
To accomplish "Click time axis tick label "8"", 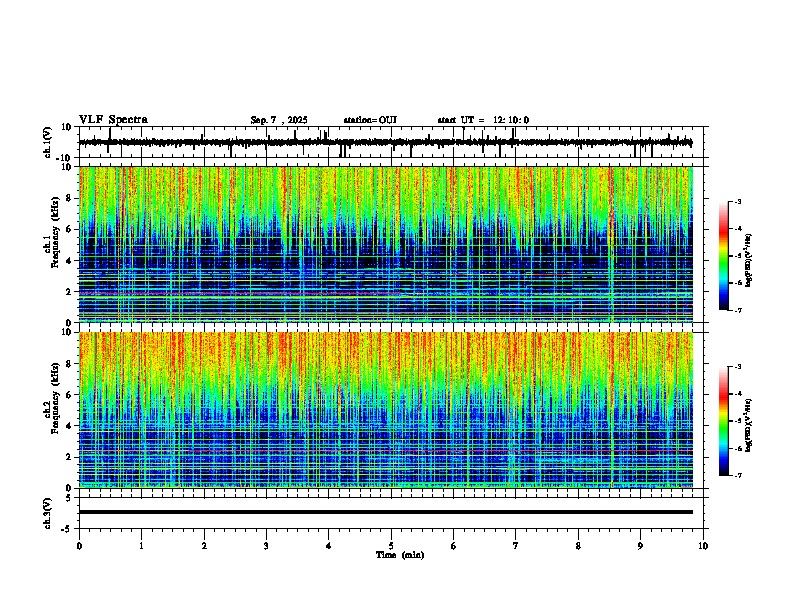I will pyautogui.click(x=578, y=546).
